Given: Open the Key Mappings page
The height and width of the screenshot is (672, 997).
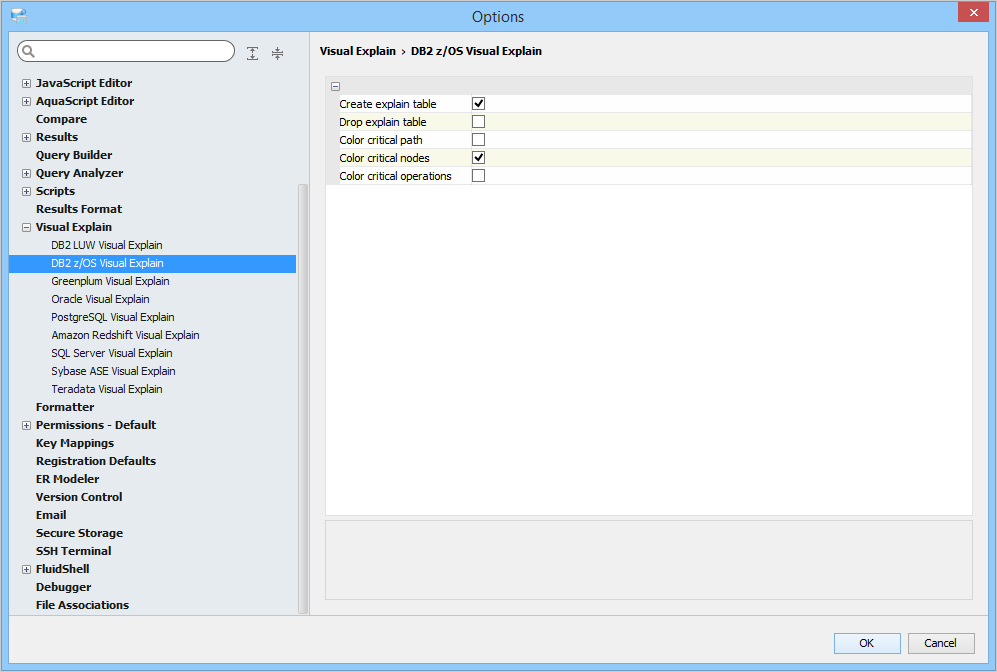Looking at the screenshot, I should click(x=75, y=443).
